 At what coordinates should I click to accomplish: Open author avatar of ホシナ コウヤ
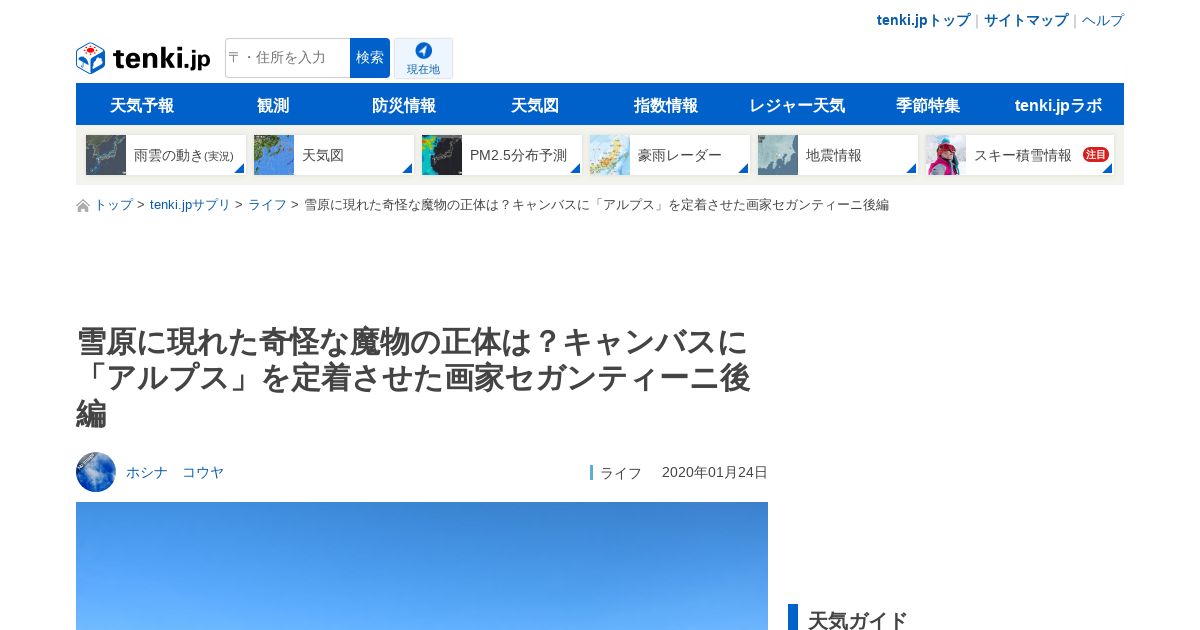click(96, 472)
